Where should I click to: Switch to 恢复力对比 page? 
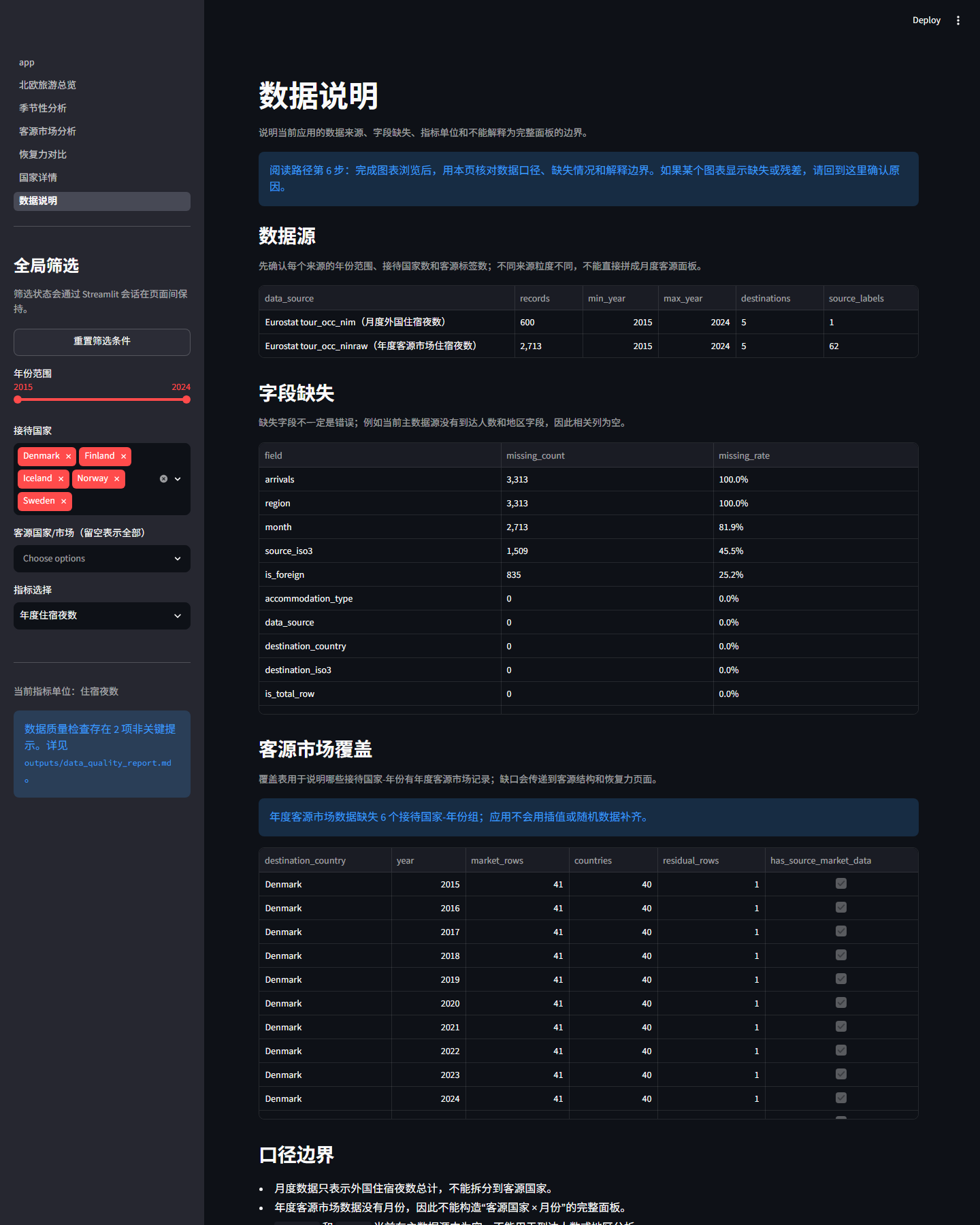pyautogui.click(x=102, y=154)
